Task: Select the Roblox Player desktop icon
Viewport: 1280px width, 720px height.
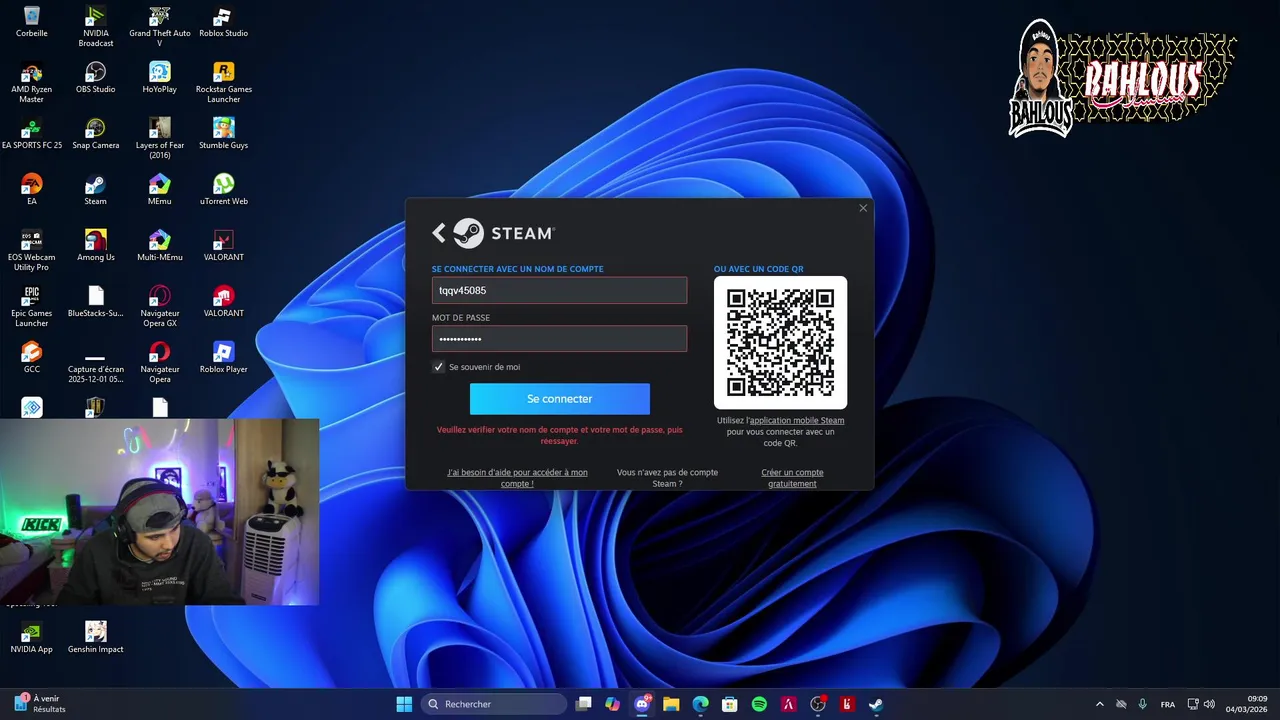Action: coord(224,358)
